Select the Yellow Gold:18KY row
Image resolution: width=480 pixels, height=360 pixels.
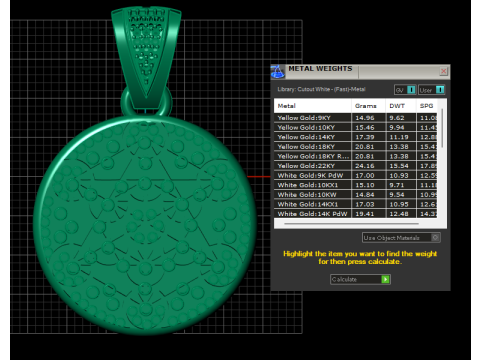coord(356,147)
